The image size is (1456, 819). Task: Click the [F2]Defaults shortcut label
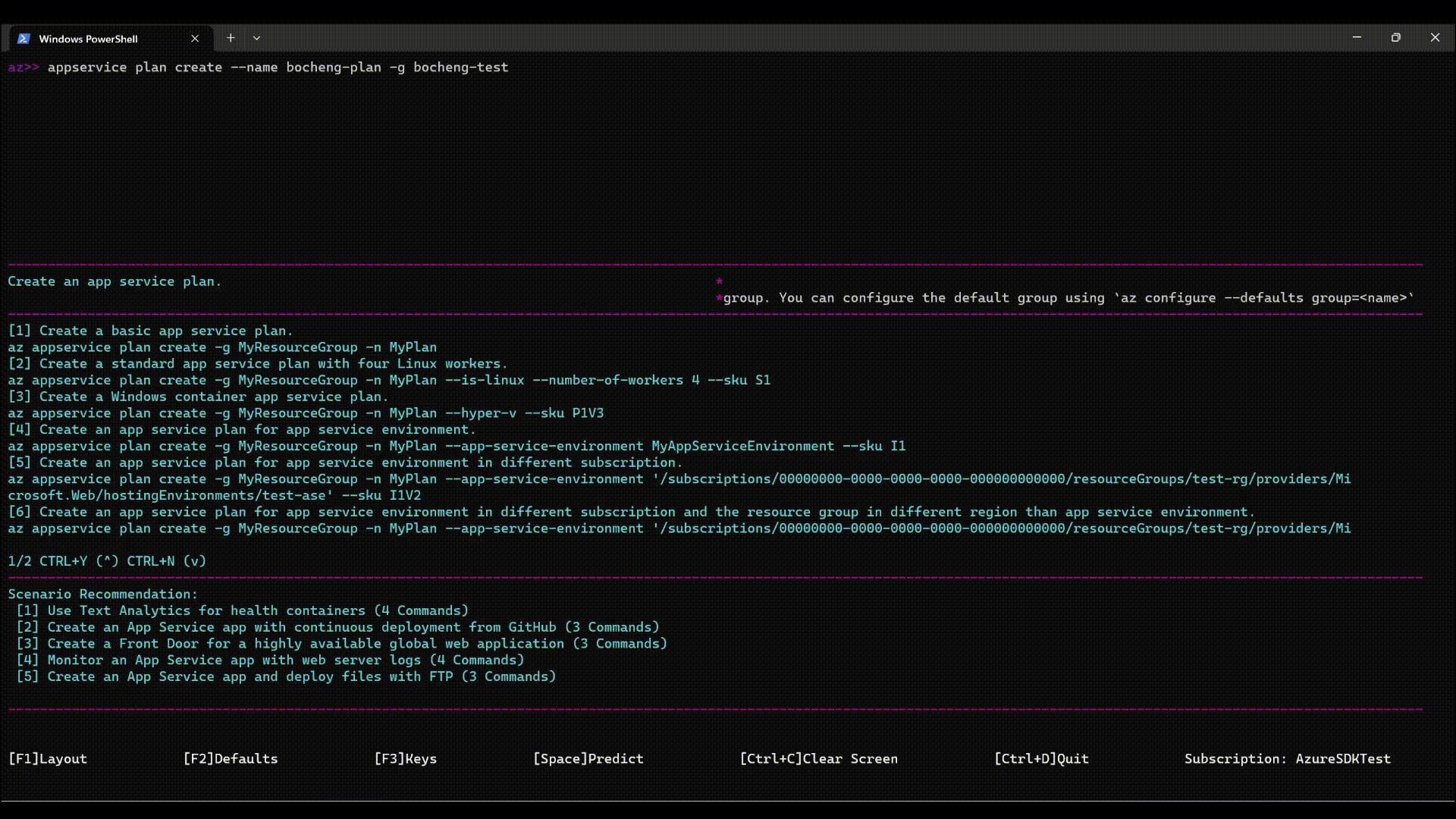point(231,759)
